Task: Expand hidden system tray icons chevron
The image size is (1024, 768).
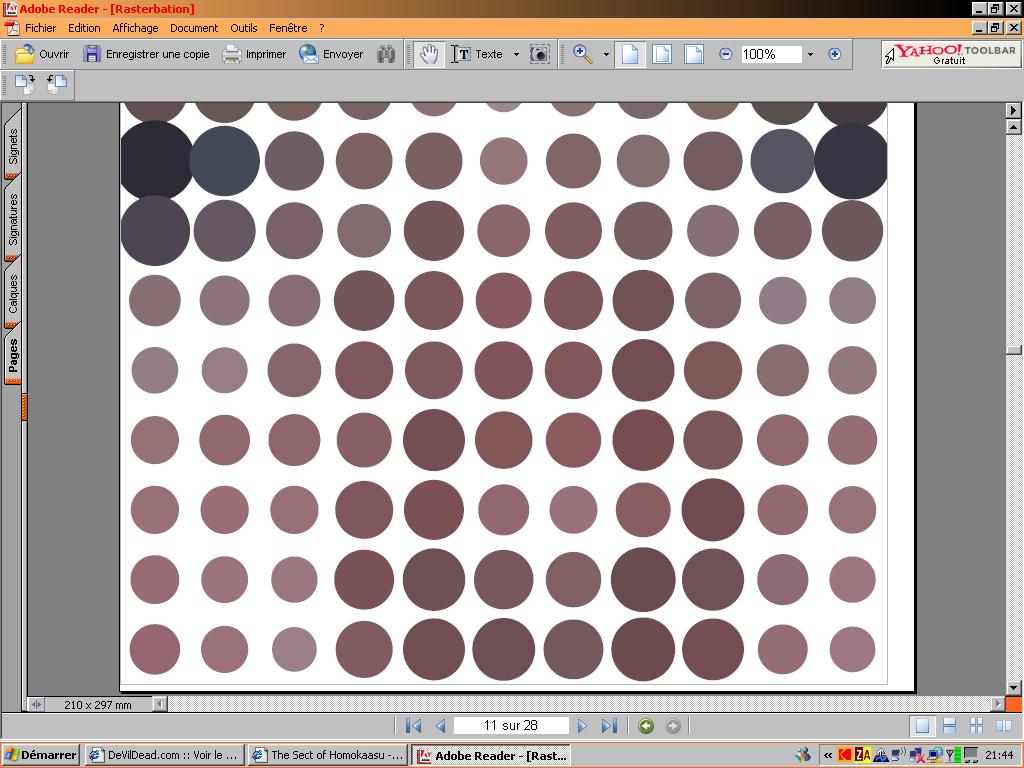Action: [828, 756]
